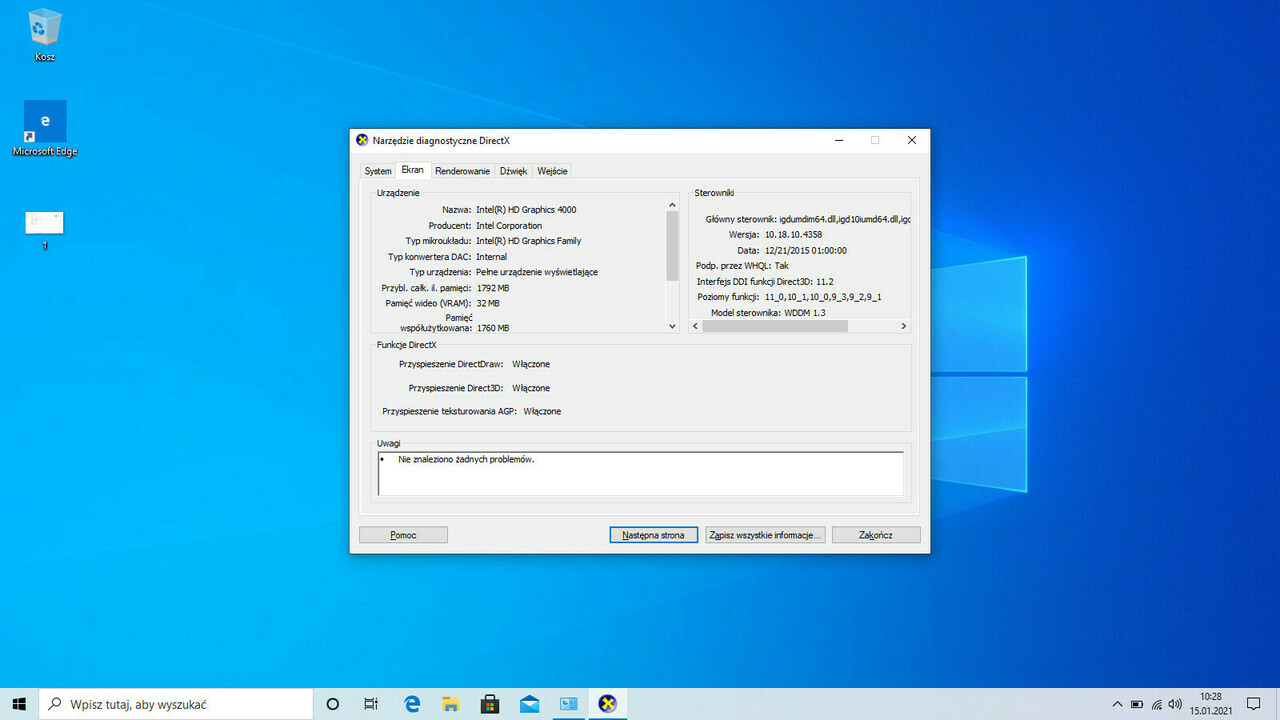Switch to the Renderowanie tab
Screen dimensions: 1280x720
(463, 171)
